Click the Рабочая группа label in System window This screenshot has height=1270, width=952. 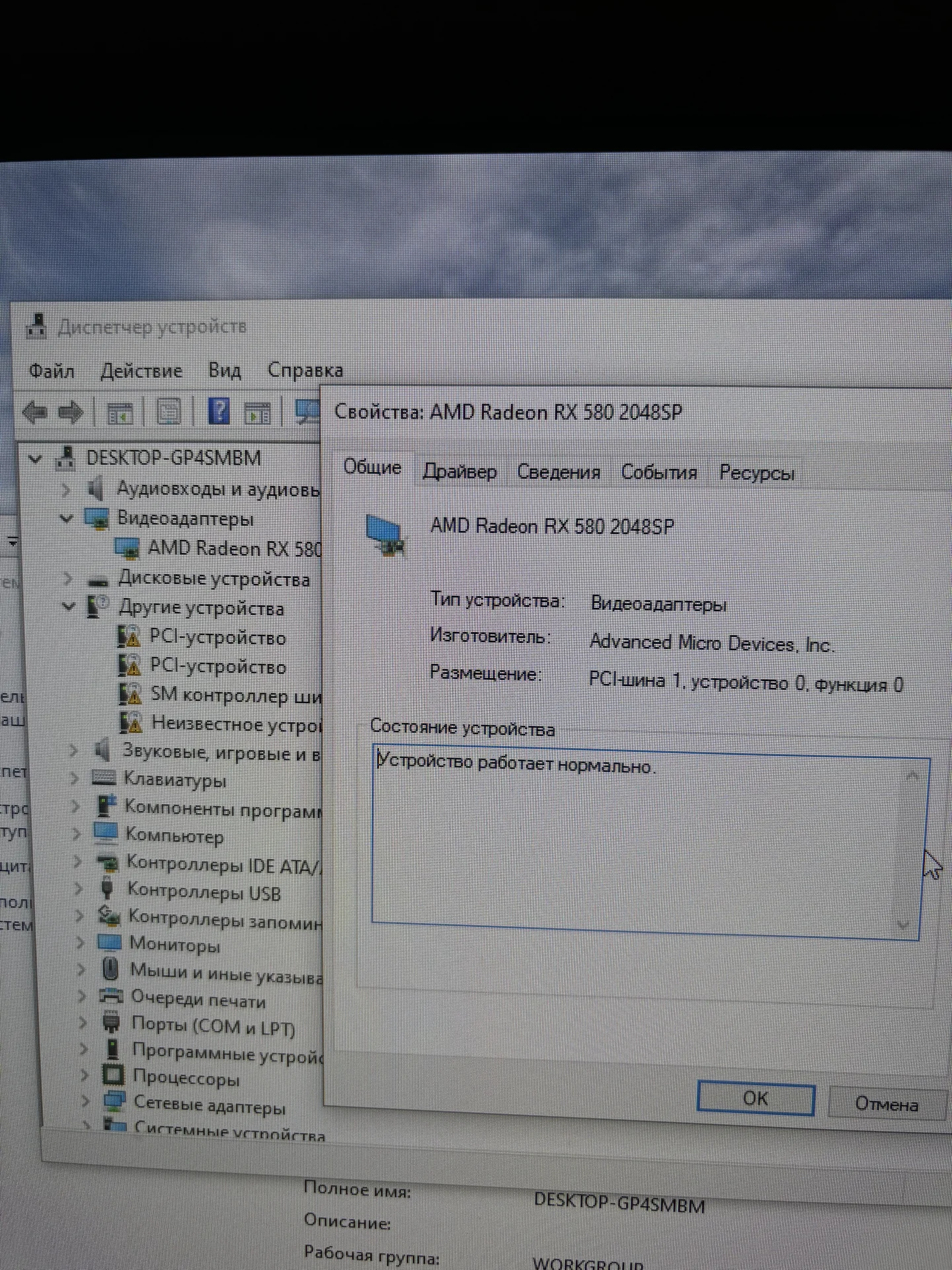pyautogui.click(x=372, y=1255)
